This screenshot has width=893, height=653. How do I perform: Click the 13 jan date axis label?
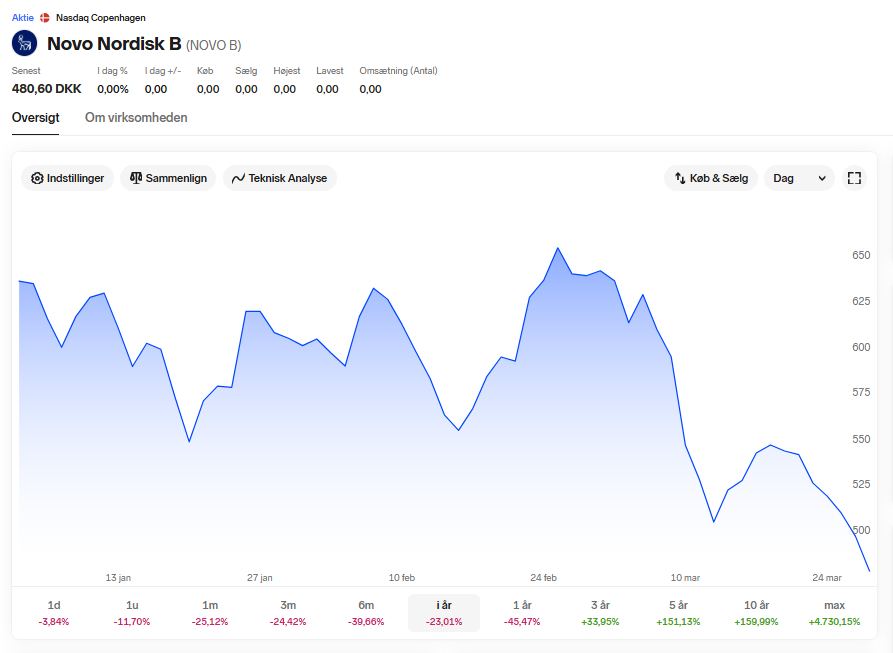tap(118, 577)
